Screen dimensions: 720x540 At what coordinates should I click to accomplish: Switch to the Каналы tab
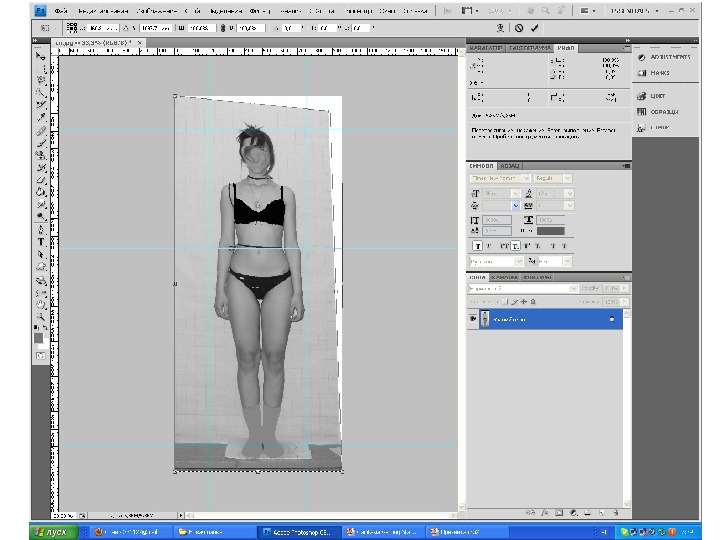tap(504, 277)
